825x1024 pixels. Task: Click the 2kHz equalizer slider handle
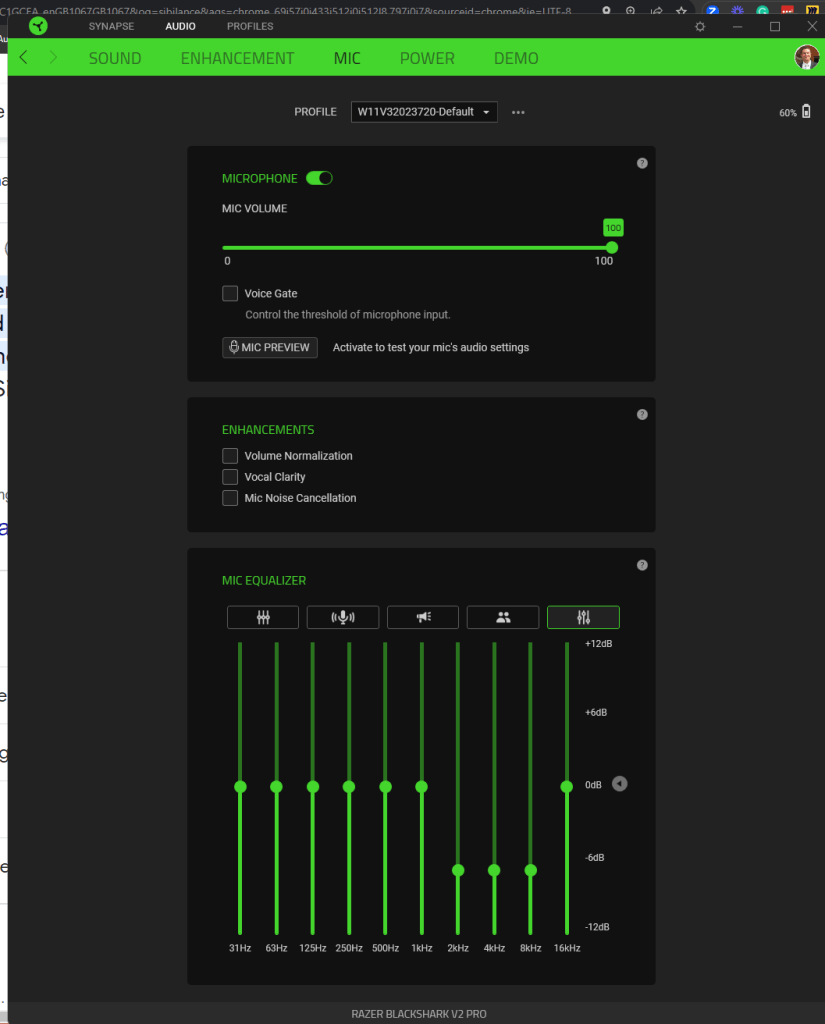click(x=458, y=870)
